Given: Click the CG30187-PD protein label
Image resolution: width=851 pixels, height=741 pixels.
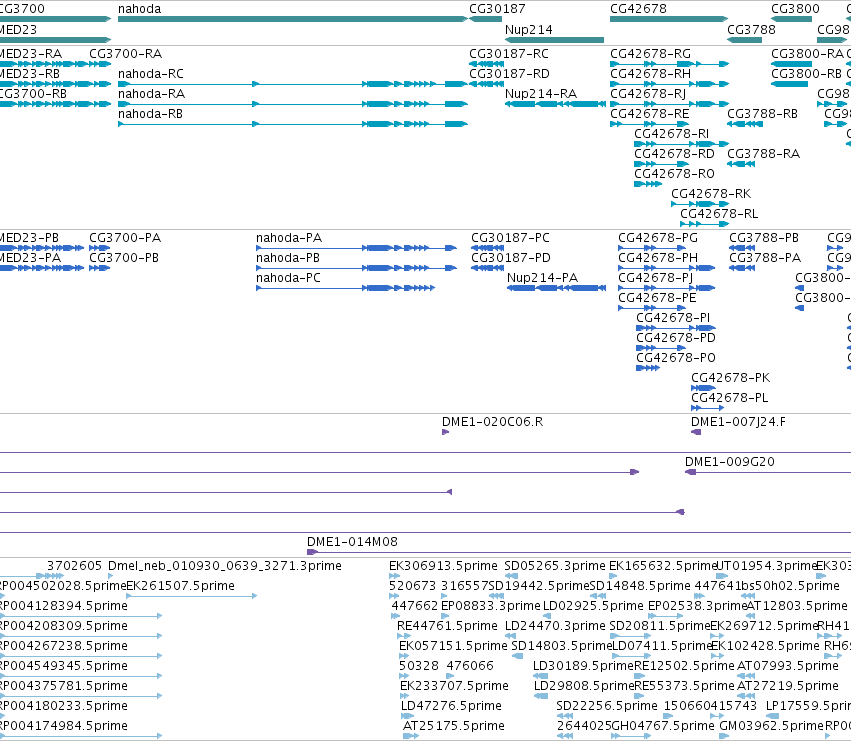Looking at the screenshot, I should [x=511, y=258].
